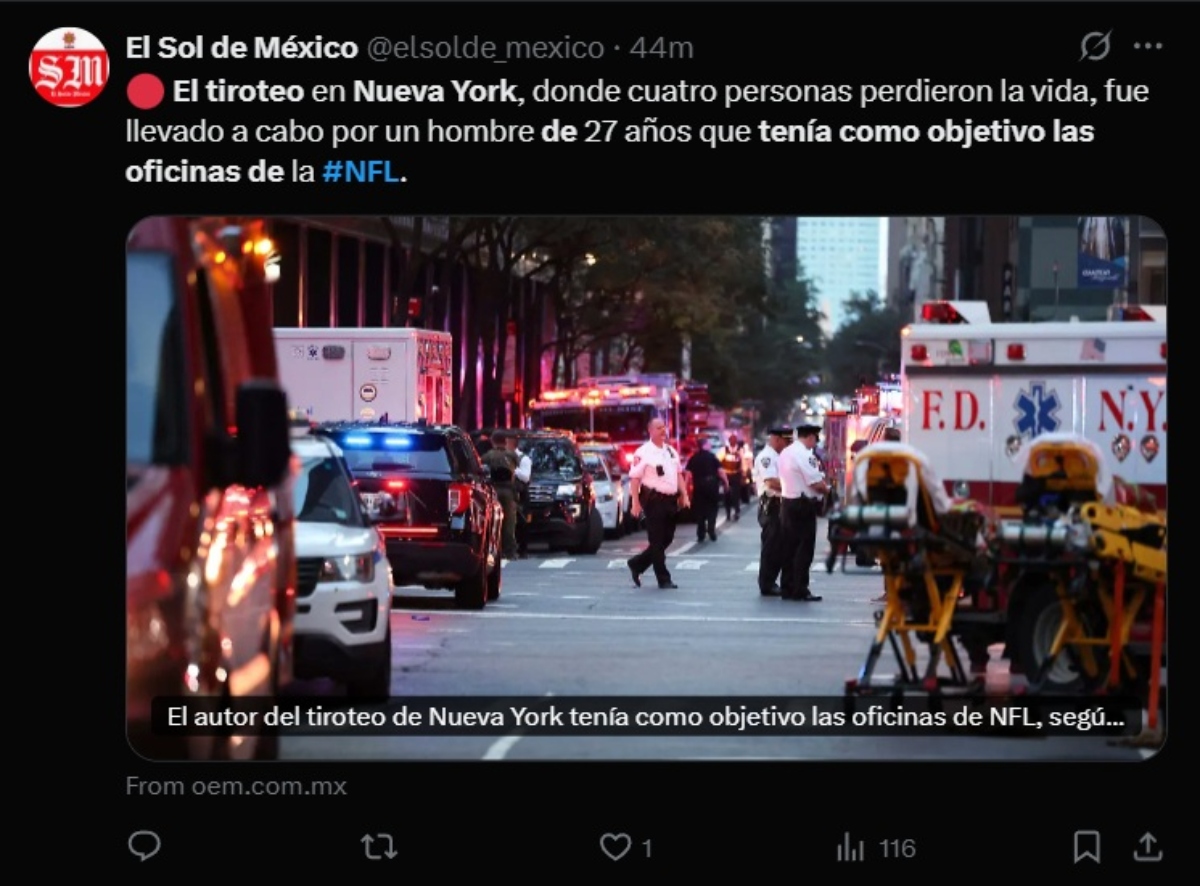
Task: Open El Sol de México profile avatar
Action: coord(69,67)
